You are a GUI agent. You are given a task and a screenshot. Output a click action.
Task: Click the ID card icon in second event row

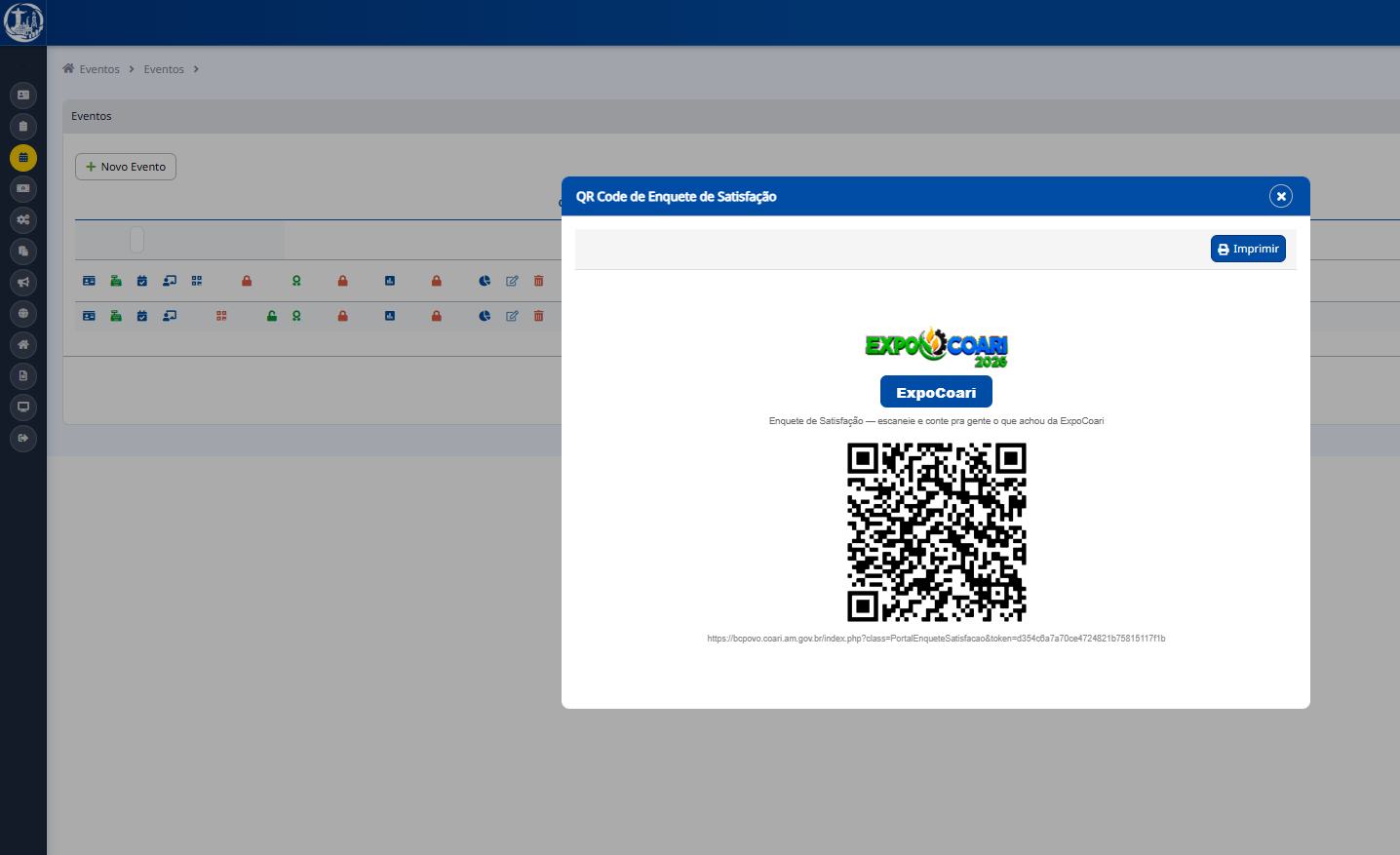pyautogui.click(x=89, y=316)
